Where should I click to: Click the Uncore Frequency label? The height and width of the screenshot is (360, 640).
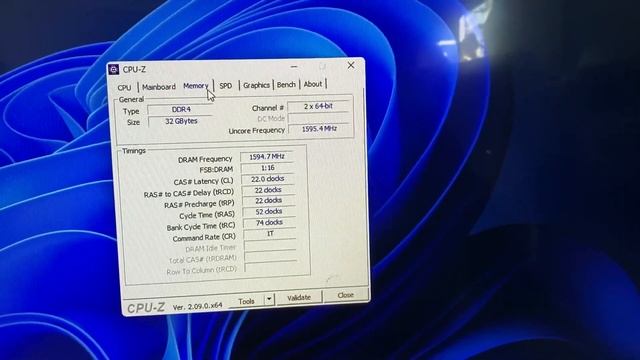click(x=256, y=131)
